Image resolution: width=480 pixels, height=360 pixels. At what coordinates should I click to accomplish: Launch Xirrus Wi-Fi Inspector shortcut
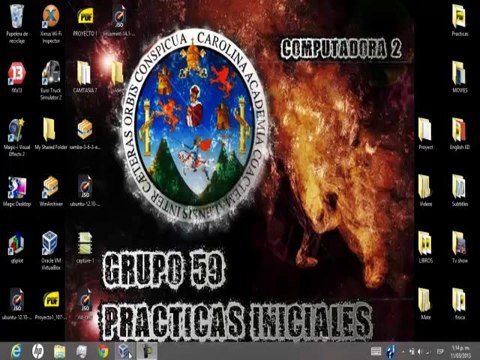pyautogui.click(x=51, y=24)
